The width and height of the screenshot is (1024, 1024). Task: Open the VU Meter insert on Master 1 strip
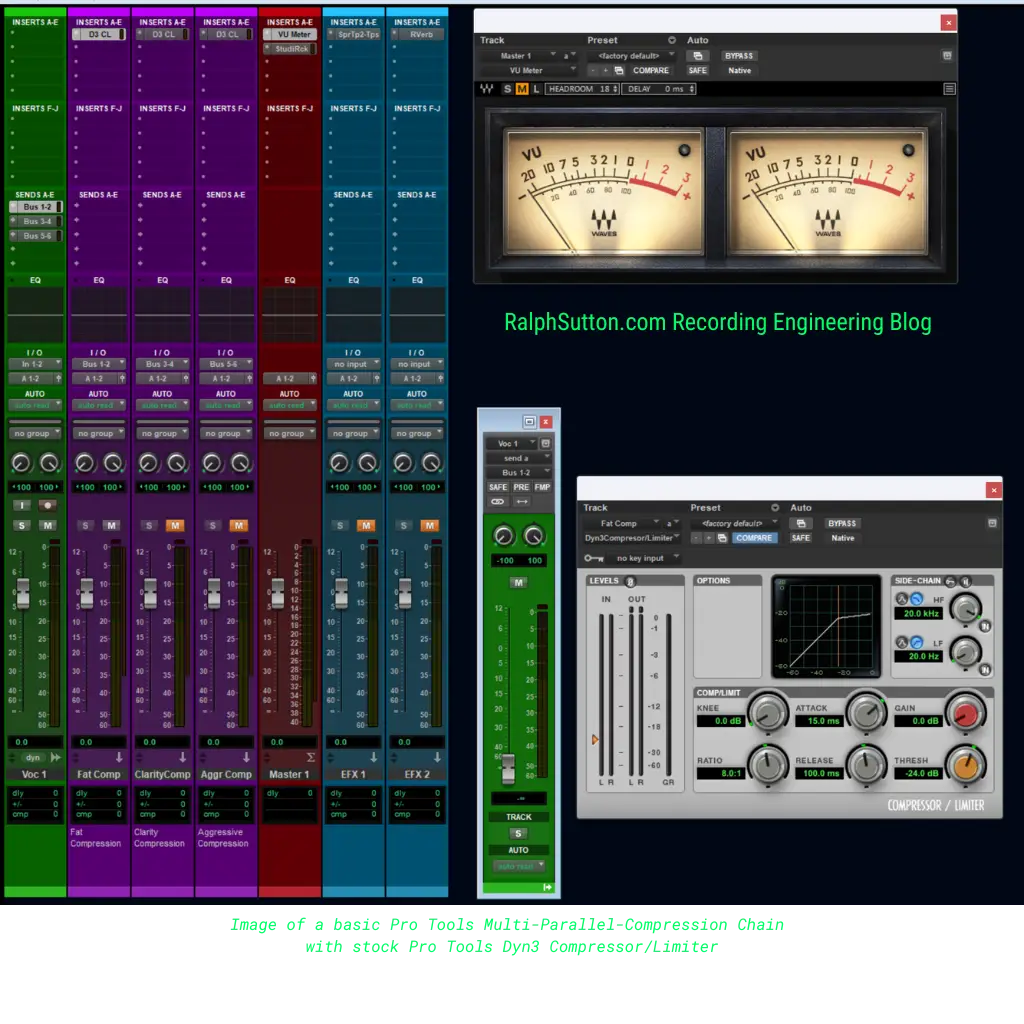(x=290, y=35)
